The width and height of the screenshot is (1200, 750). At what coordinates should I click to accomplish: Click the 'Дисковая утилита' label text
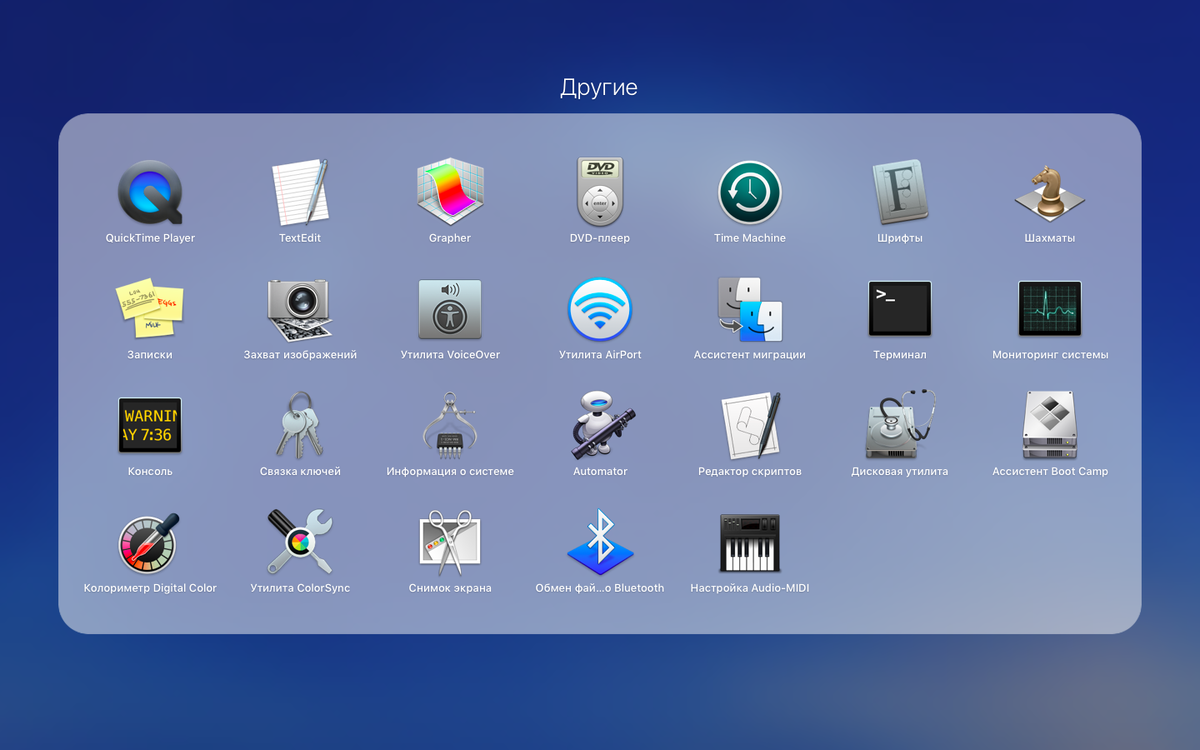pos(900,471)
